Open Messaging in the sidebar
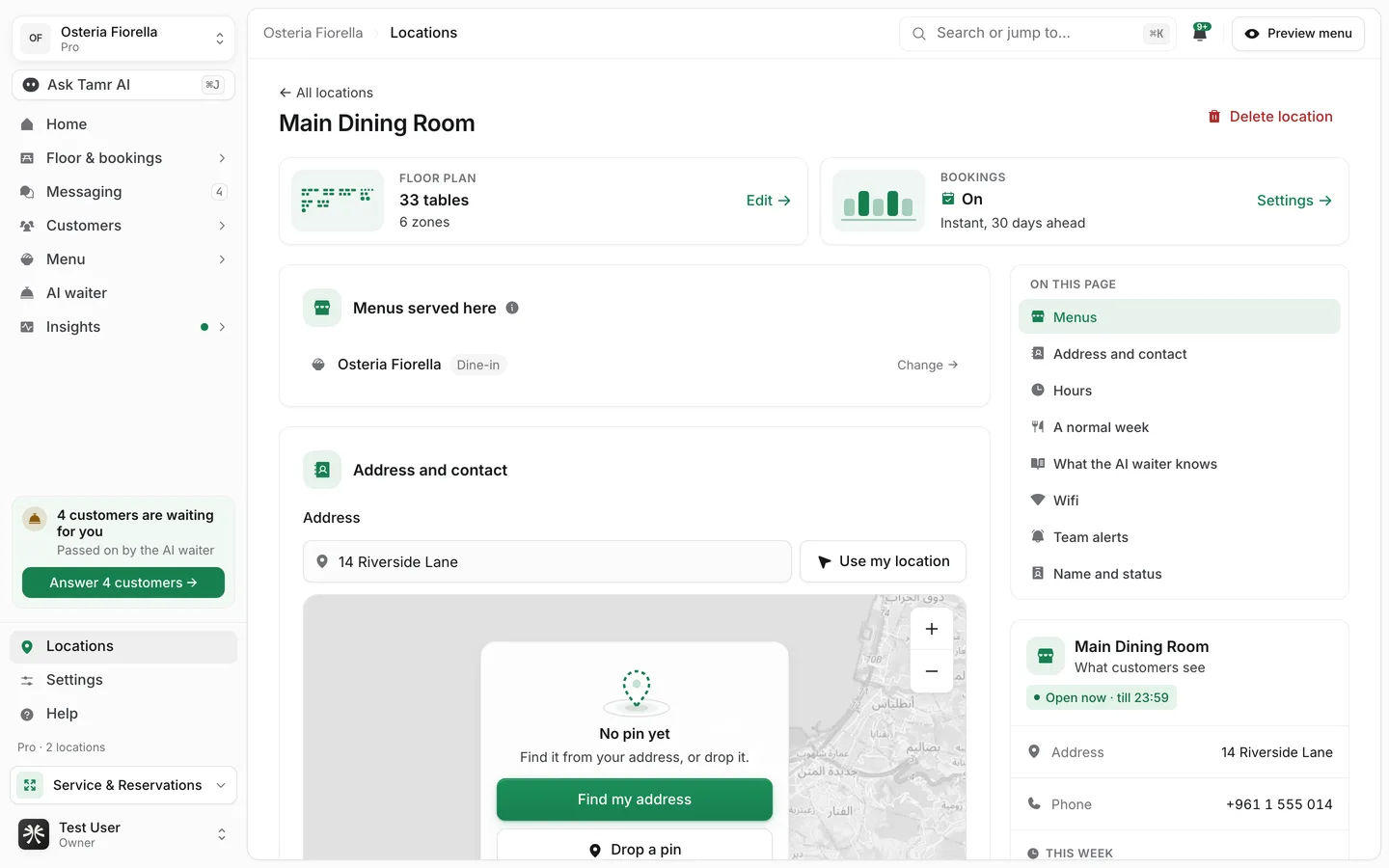The image size is (1389, 868). coord(123,192)
